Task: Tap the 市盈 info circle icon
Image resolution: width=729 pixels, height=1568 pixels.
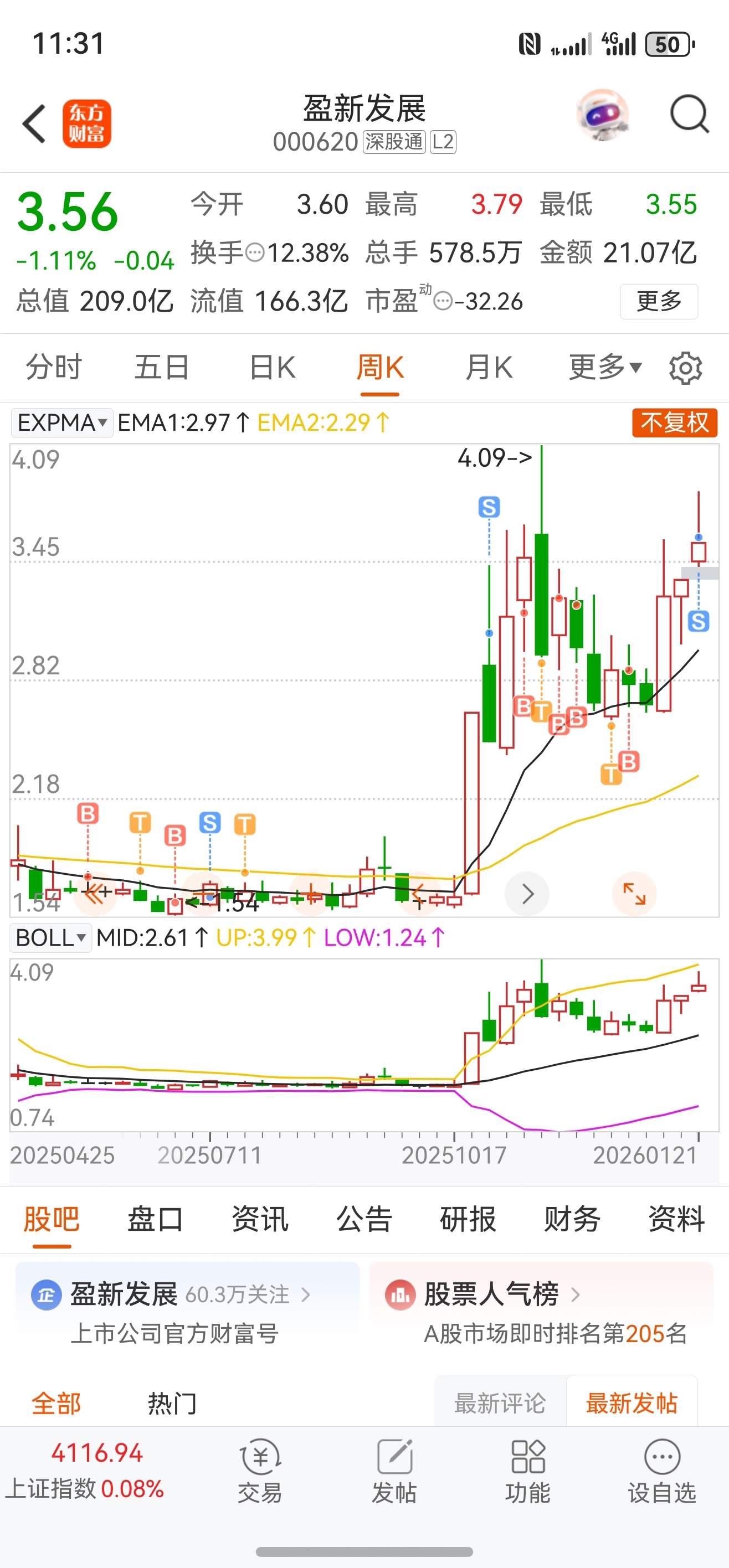Action: pos(443,301)
